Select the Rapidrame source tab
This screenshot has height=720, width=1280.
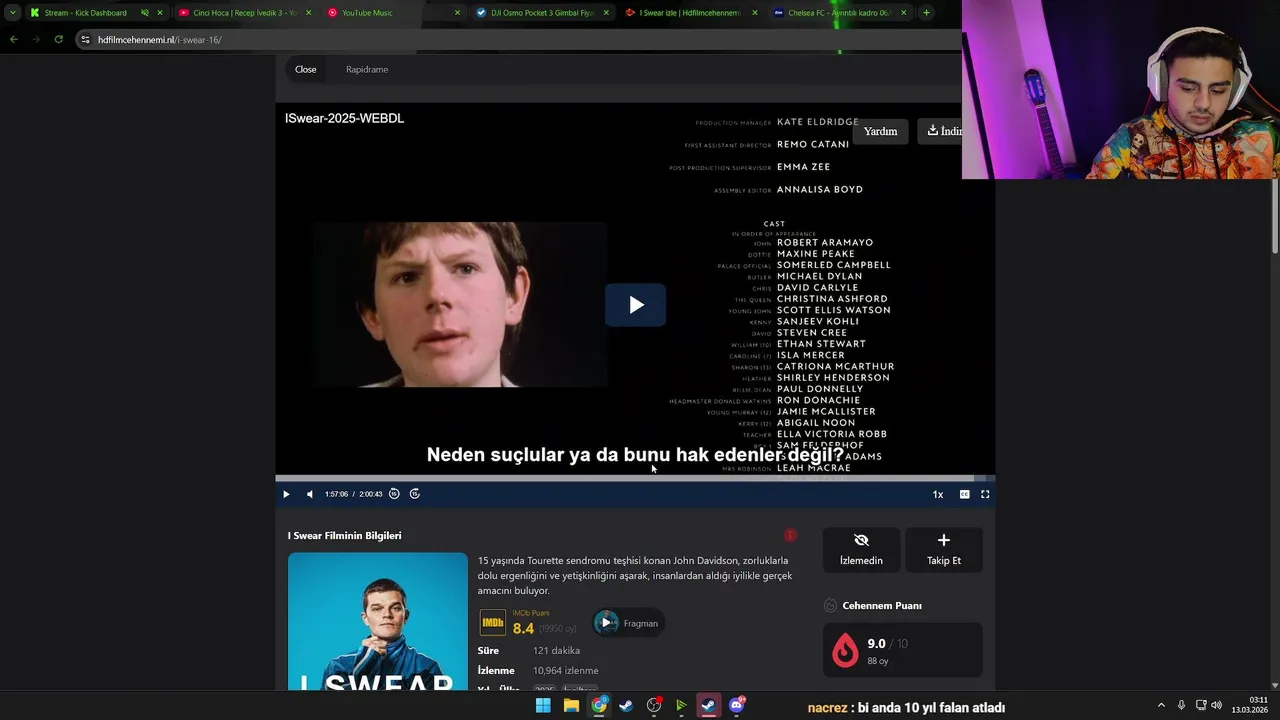point(367,69)
